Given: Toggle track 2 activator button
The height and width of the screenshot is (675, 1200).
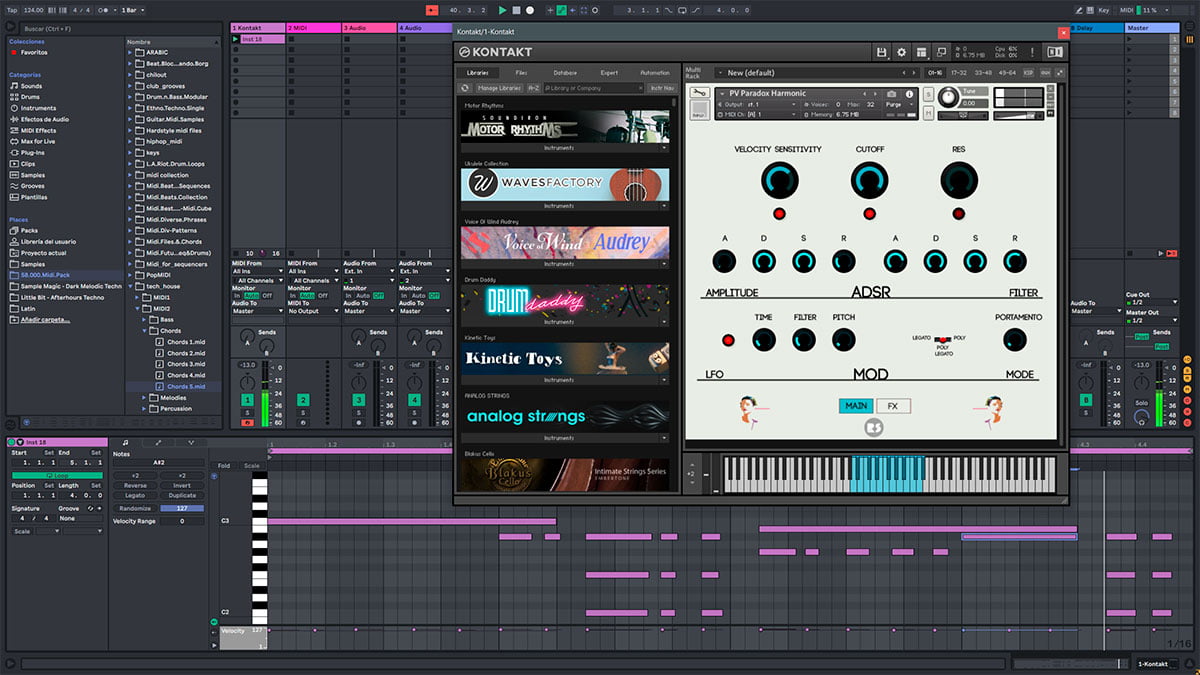Looking at the screenshot, I should coord(303,400).
